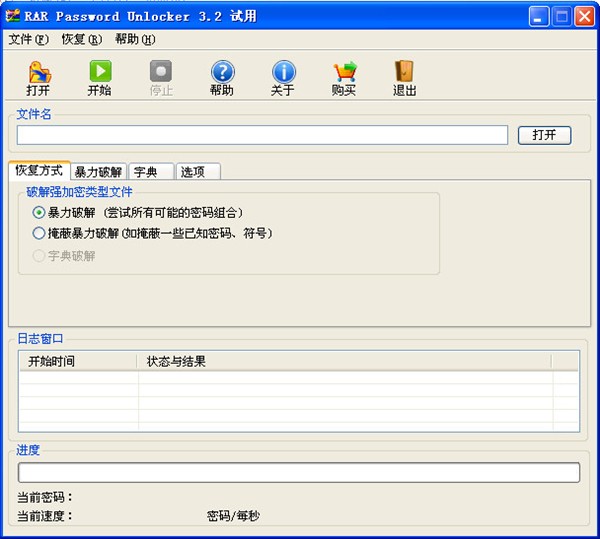Open help via the 帮助 question icon
This screenshot has width=600, height=539.
click(x=222, y=72)
